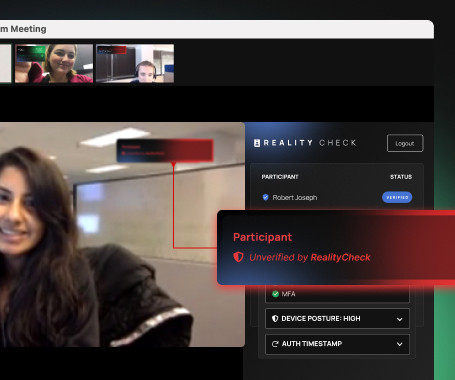Click the shield icon in Device Posture row
This screenshot has height=380, width=455.
(x=275, y=318)
